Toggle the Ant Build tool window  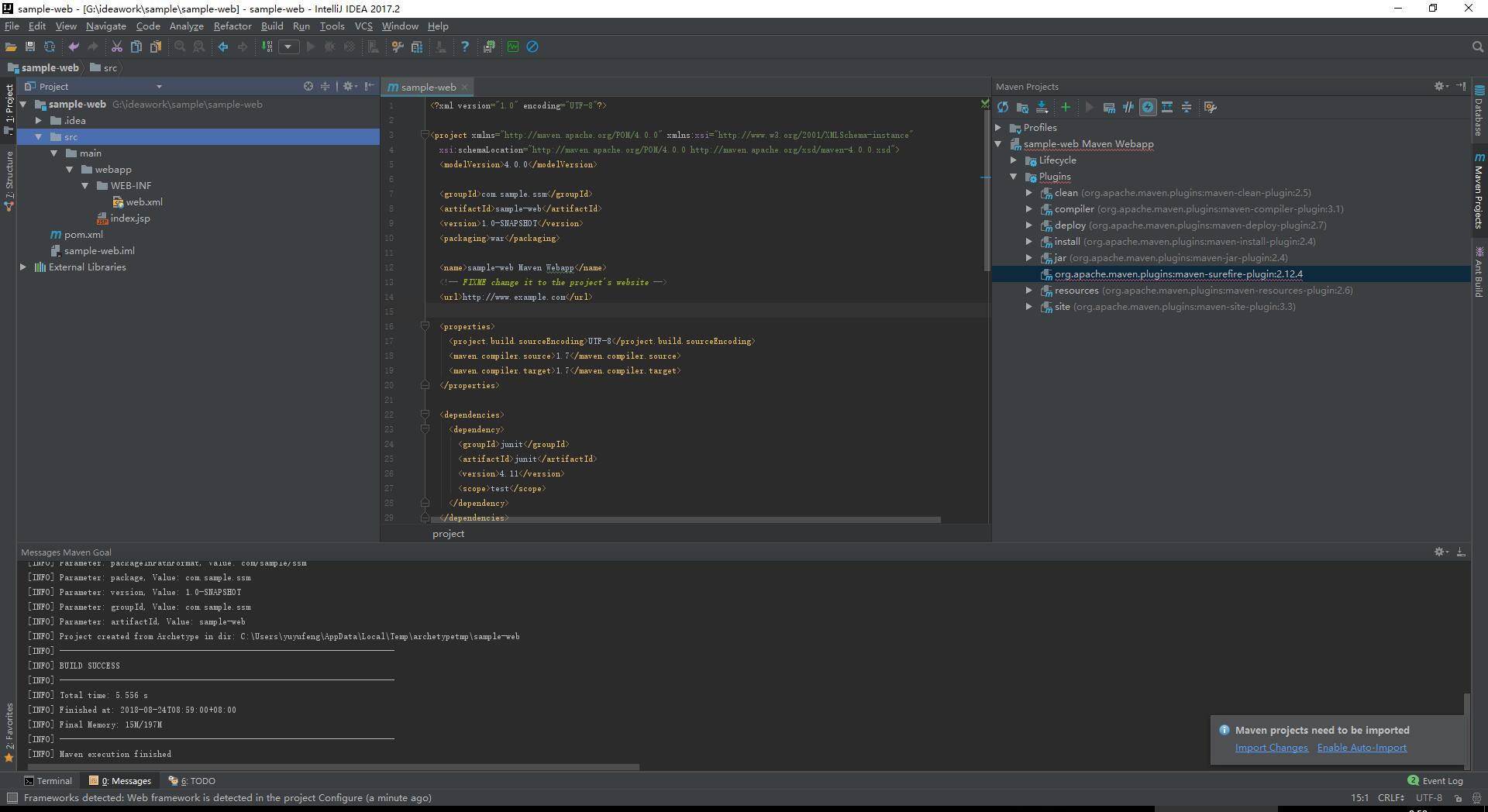tap(1479, 273)
